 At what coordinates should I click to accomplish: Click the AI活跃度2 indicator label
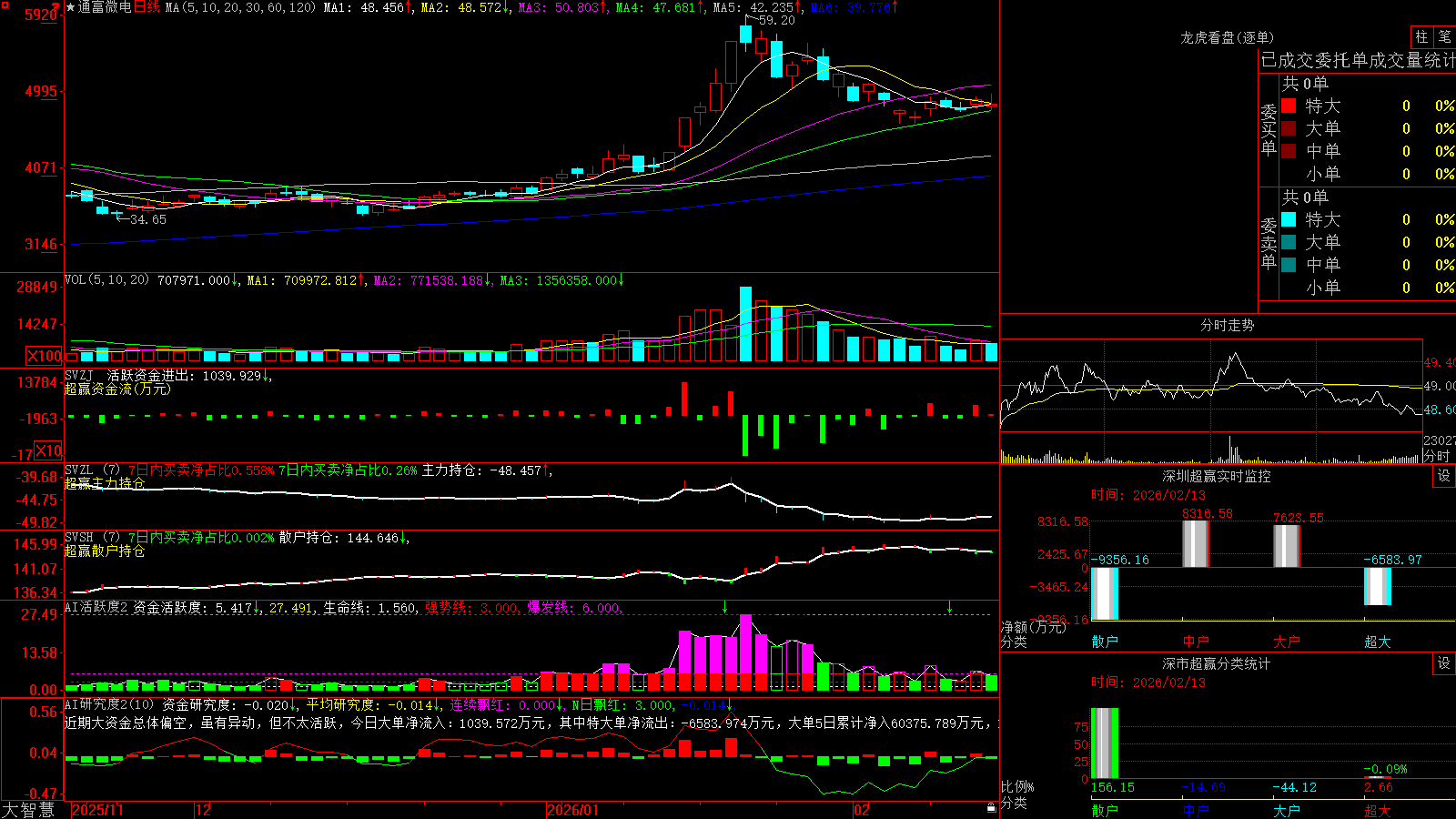point(96,607)
